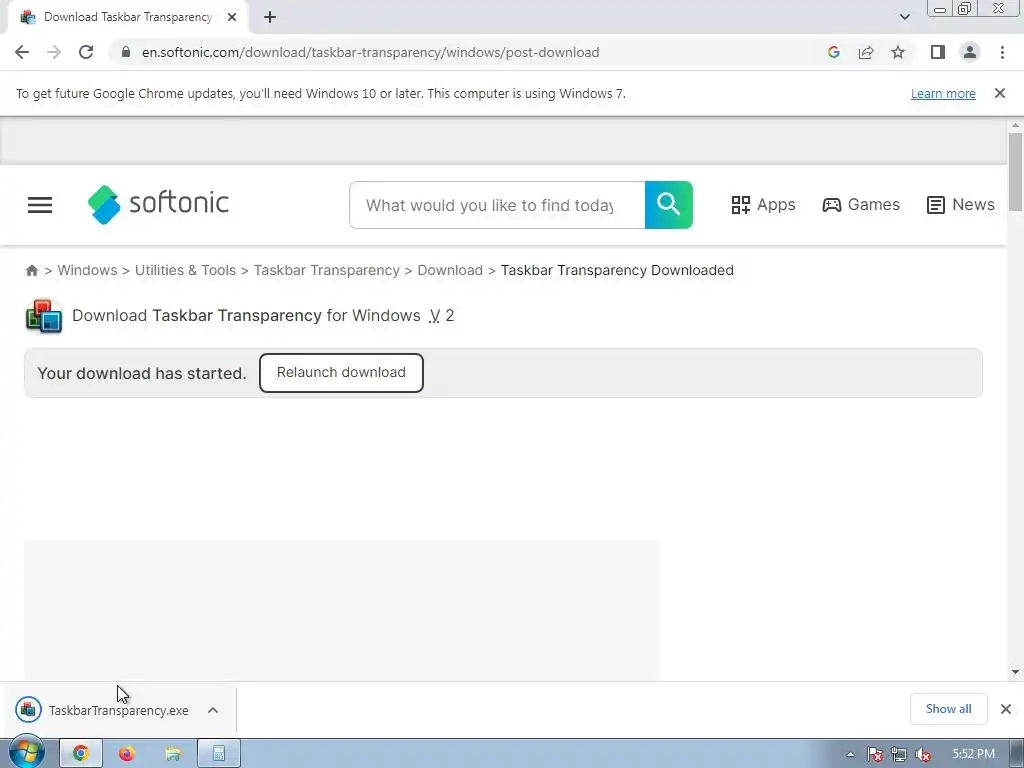Open the News section
1024x768 pixels.
tap(961, 204)
